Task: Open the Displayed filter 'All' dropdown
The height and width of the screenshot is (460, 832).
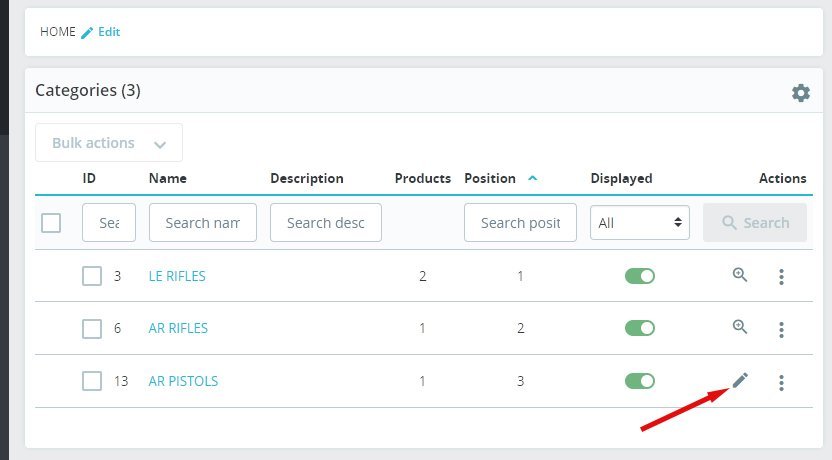Action: (x=640, y=223)
